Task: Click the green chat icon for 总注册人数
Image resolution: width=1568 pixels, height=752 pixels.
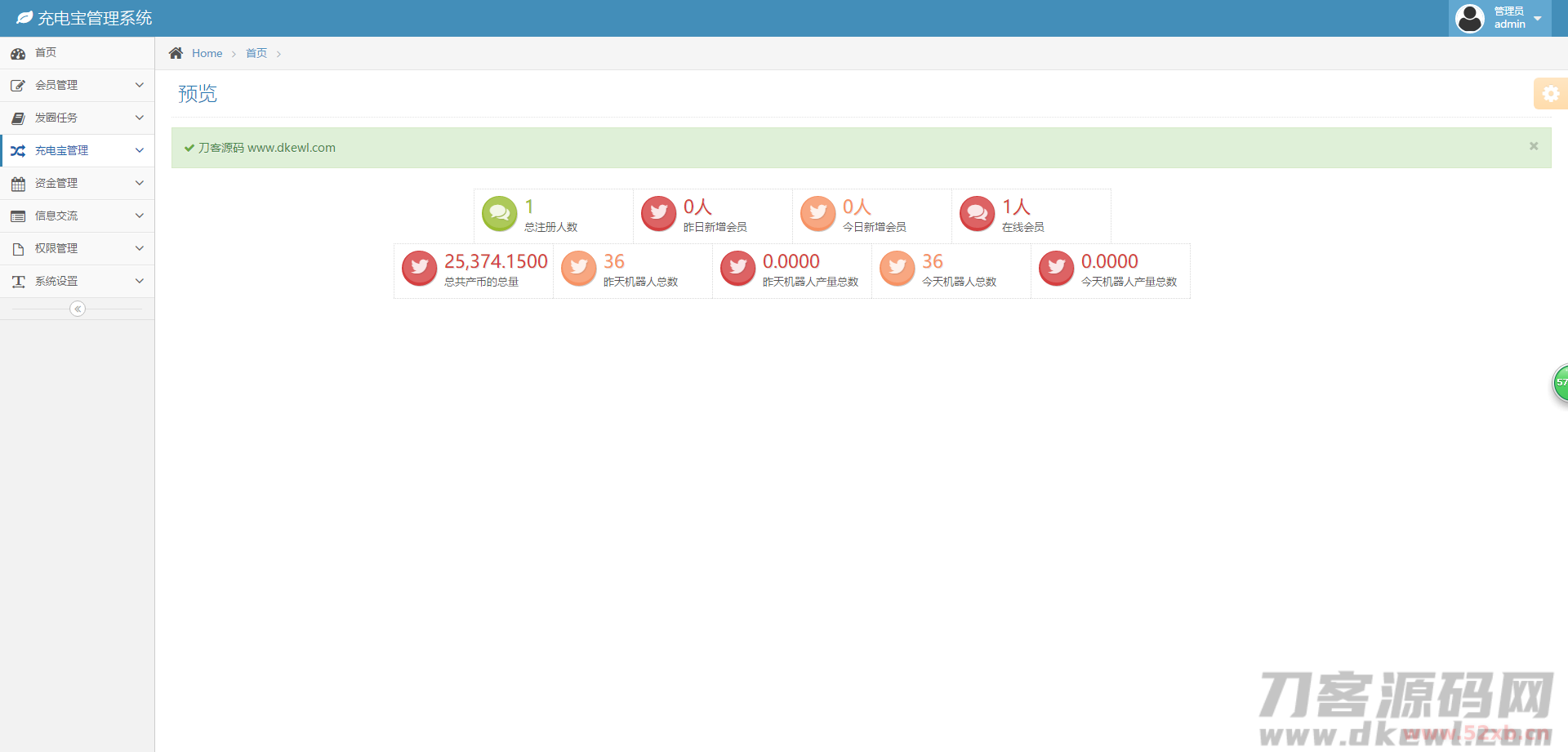Action: coord(499,214)
